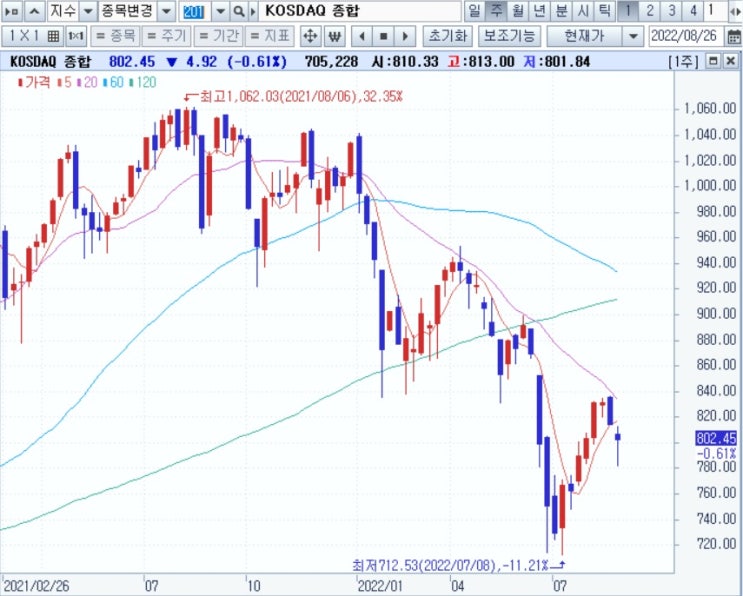Toggle interval preset button 3
Viewport: 743px width, 596px height.
click(x=671, y=10)
